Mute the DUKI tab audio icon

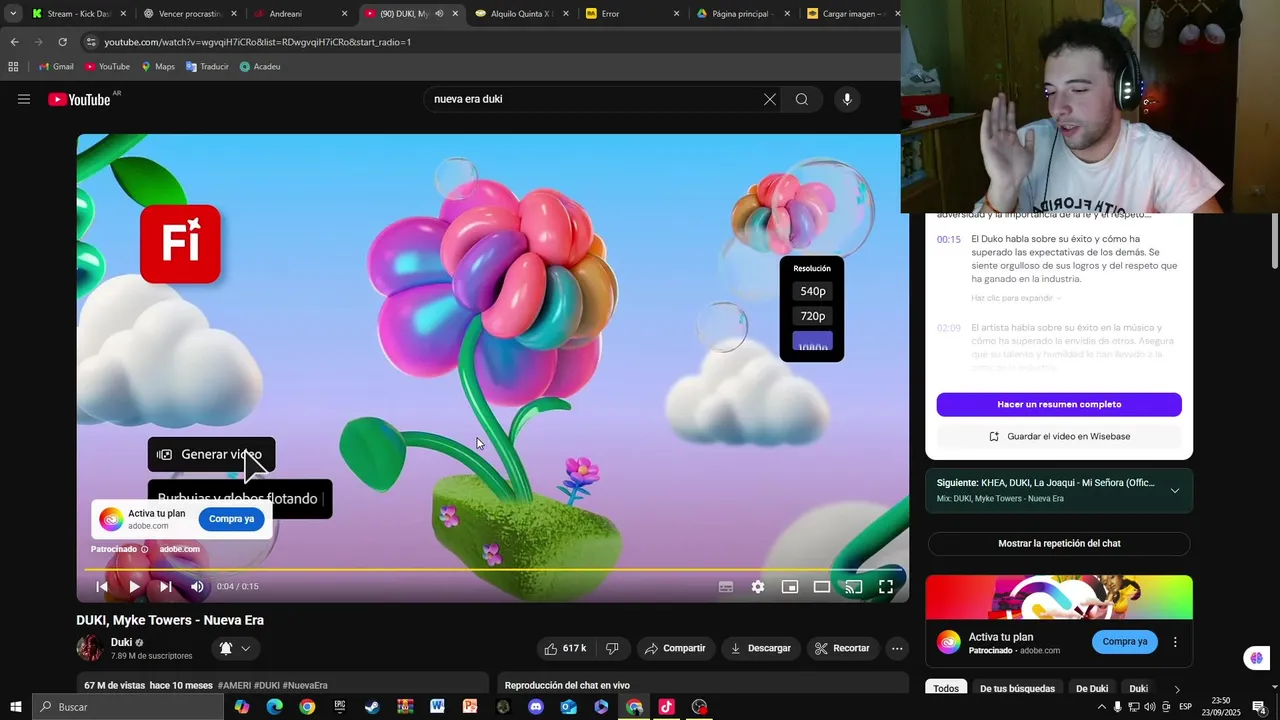coord(439,14)
